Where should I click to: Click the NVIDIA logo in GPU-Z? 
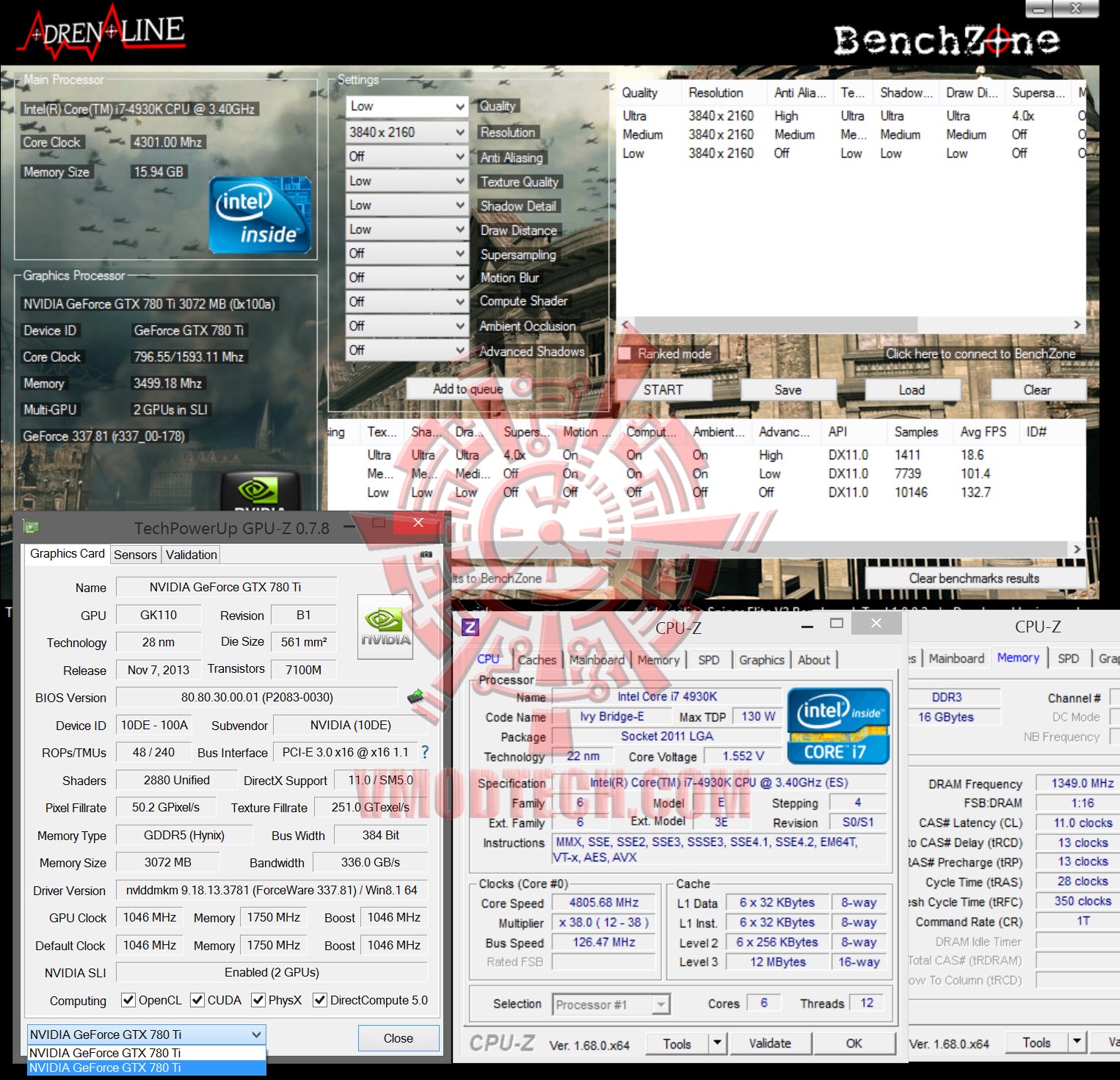pos(385,627)
